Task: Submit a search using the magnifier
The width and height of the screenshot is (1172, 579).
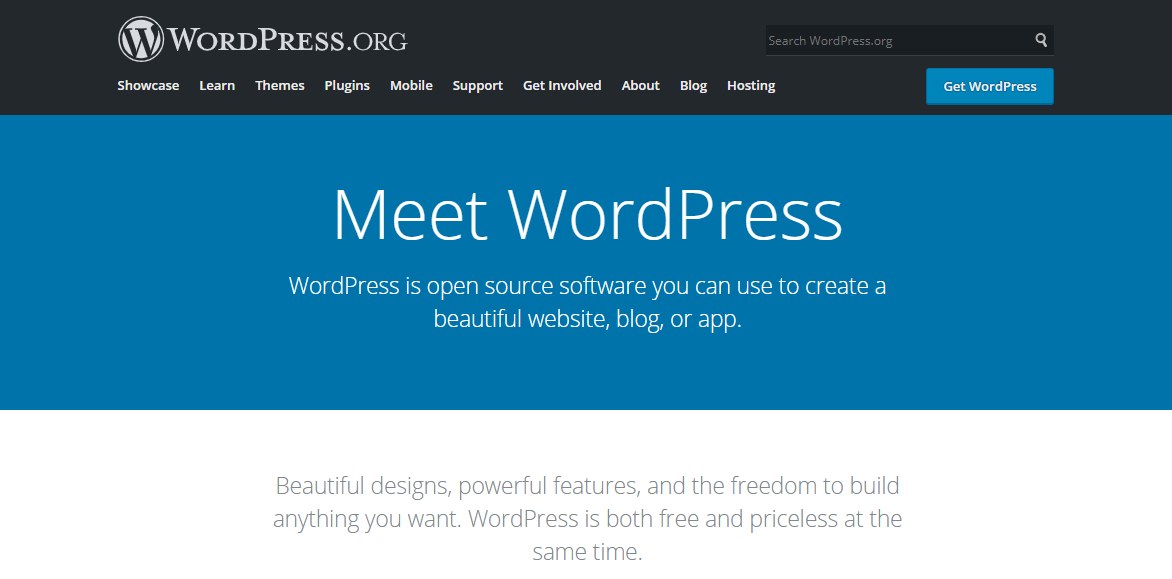Action: (x=1040, y=39)
